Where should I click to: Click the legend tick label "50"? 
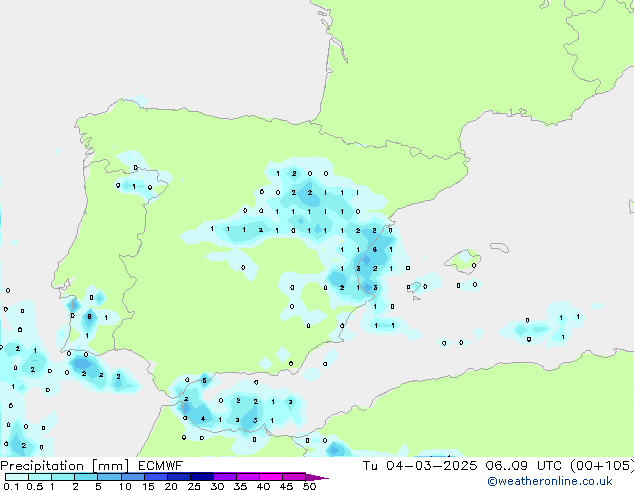309,486
